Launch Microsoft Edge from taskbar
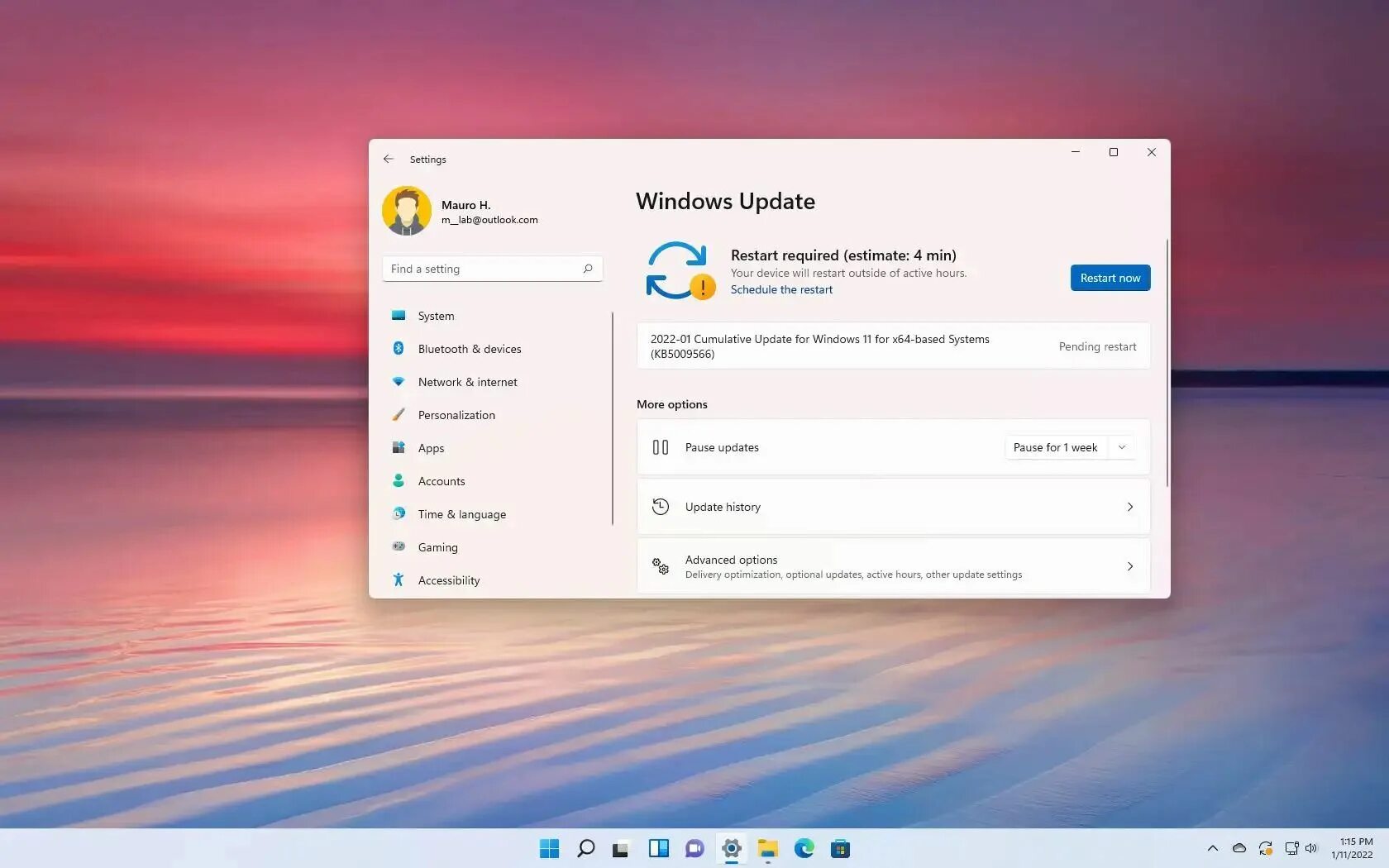 click(804, 848)
